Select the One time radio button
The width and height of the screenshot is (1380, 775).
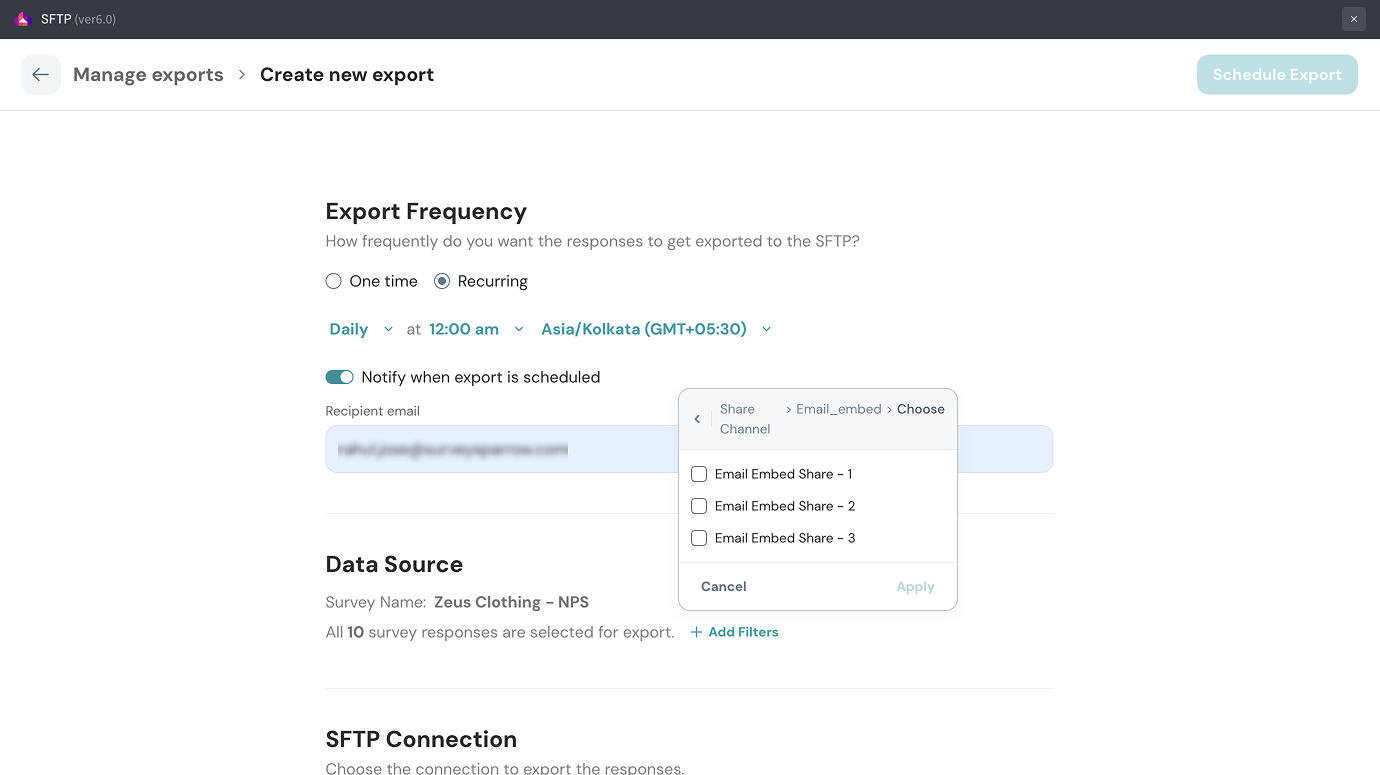(334, 282)
